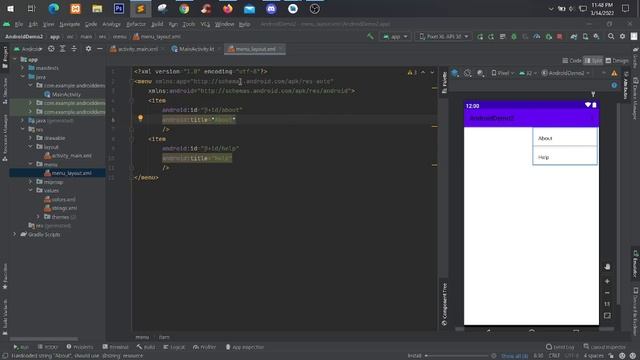The height and width of the screenshot is (360, 640).
Task: Open the app run configuration dropdown
Action: point(395,37)
